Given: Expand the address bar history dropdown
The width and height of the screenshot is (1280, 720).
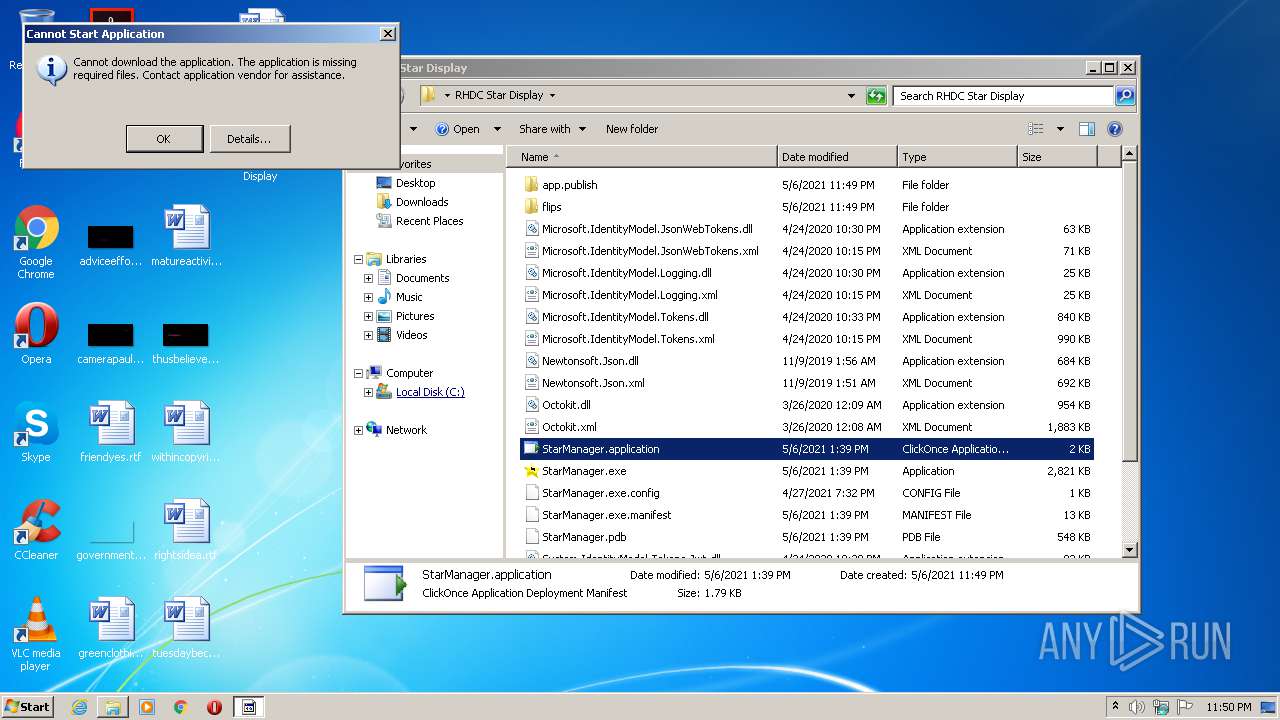Looking at the screenshot, I should (852, 96).
